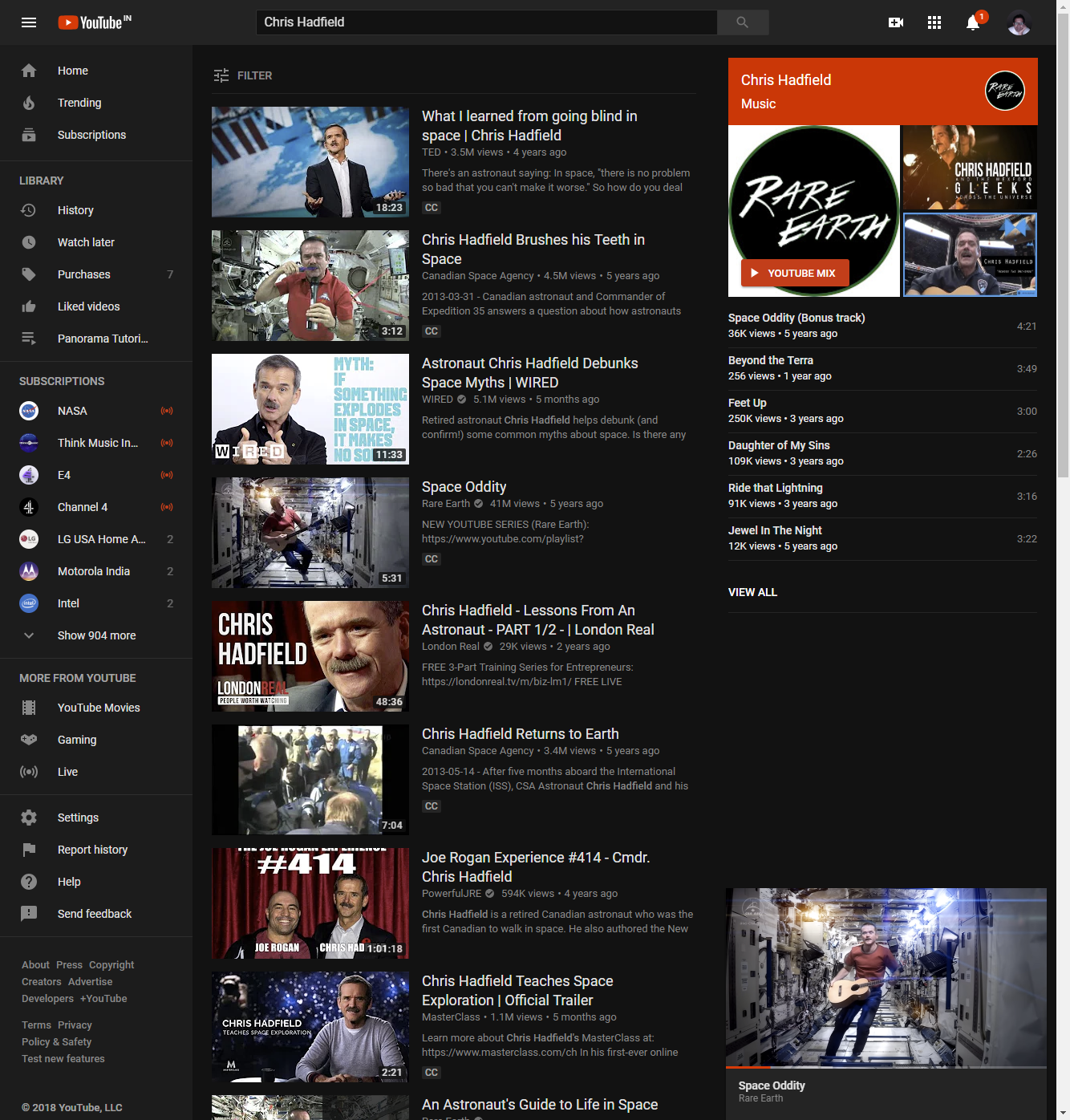This screenshot has height=1120, width=1070.
Task: Click the search magnifier button
Action: tap(742, 22)
